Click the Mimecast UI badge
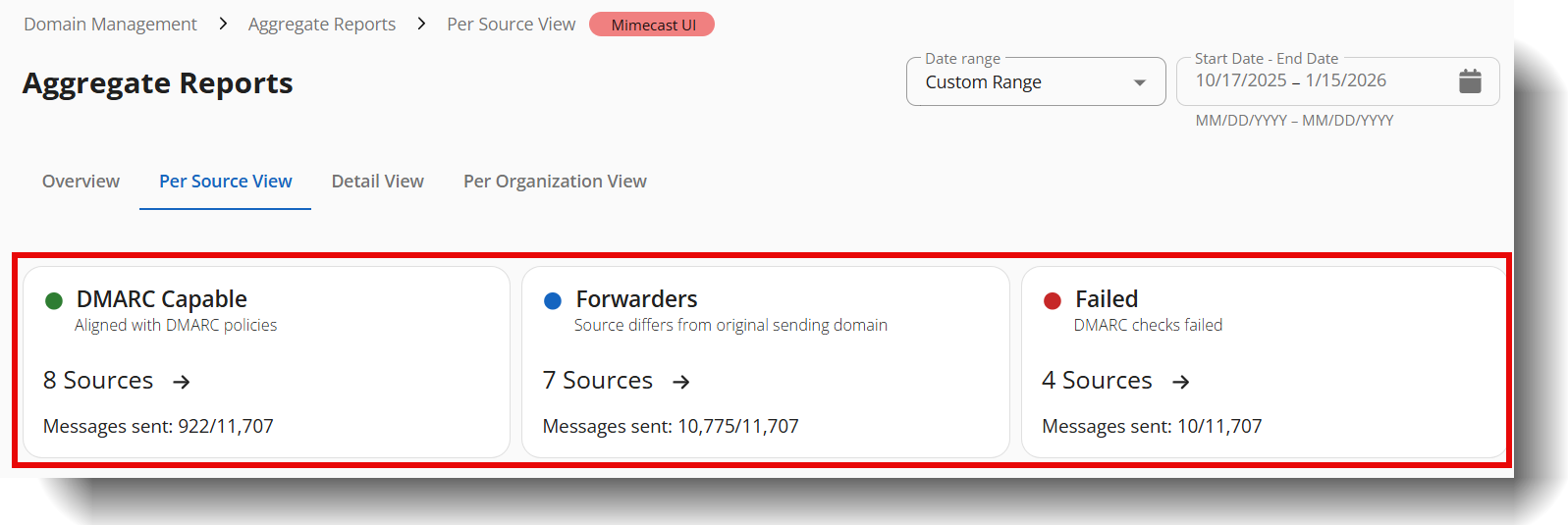Screen dimensions: 1568x525 (x=653, y=25)
